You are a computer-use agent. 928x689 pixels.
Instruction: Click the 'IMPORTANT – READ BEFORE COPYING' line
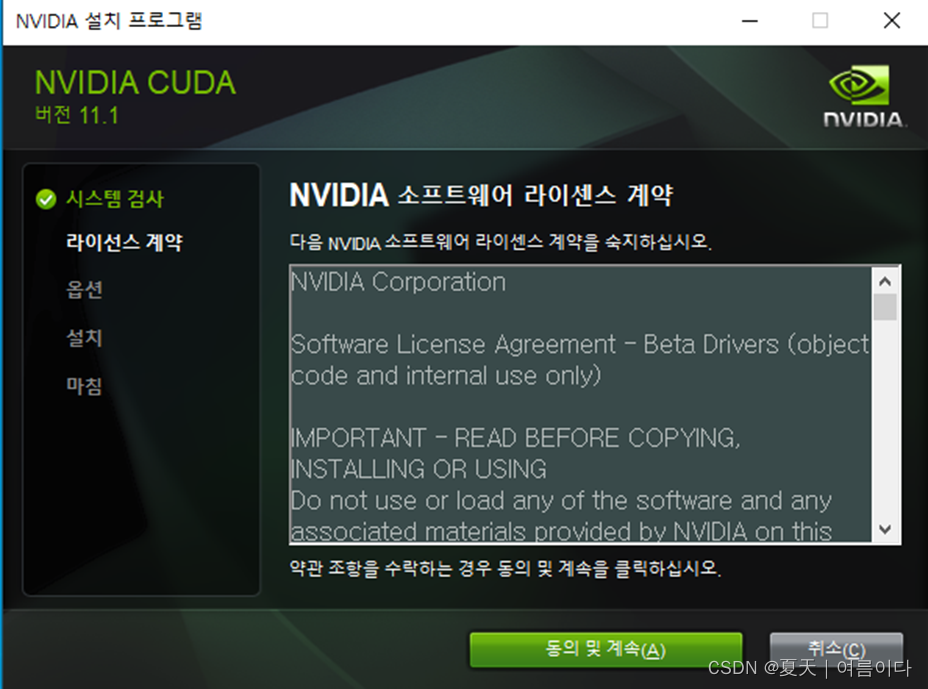(x=515, y=438)
